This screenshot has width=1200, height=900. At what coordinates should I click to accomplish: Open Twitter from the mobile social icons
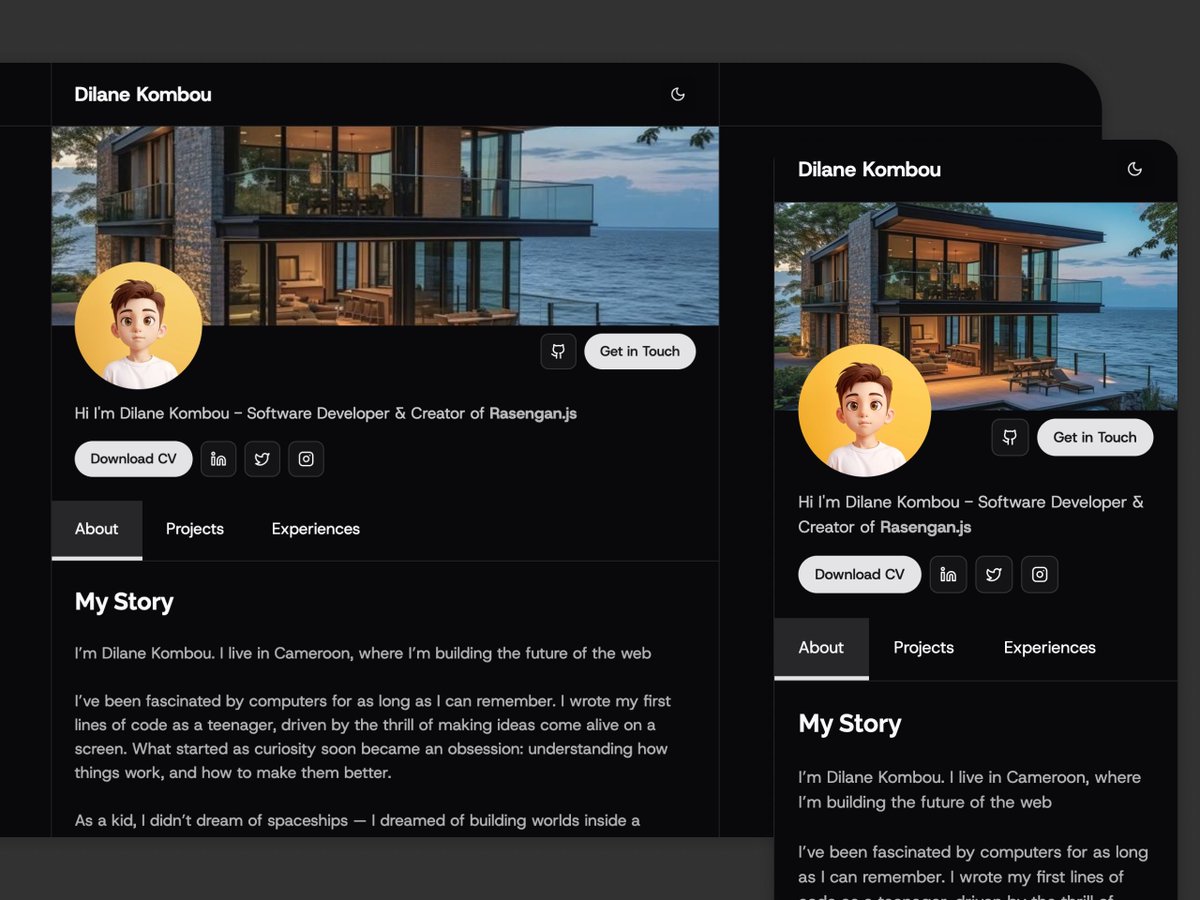click(x=993, y=574)
